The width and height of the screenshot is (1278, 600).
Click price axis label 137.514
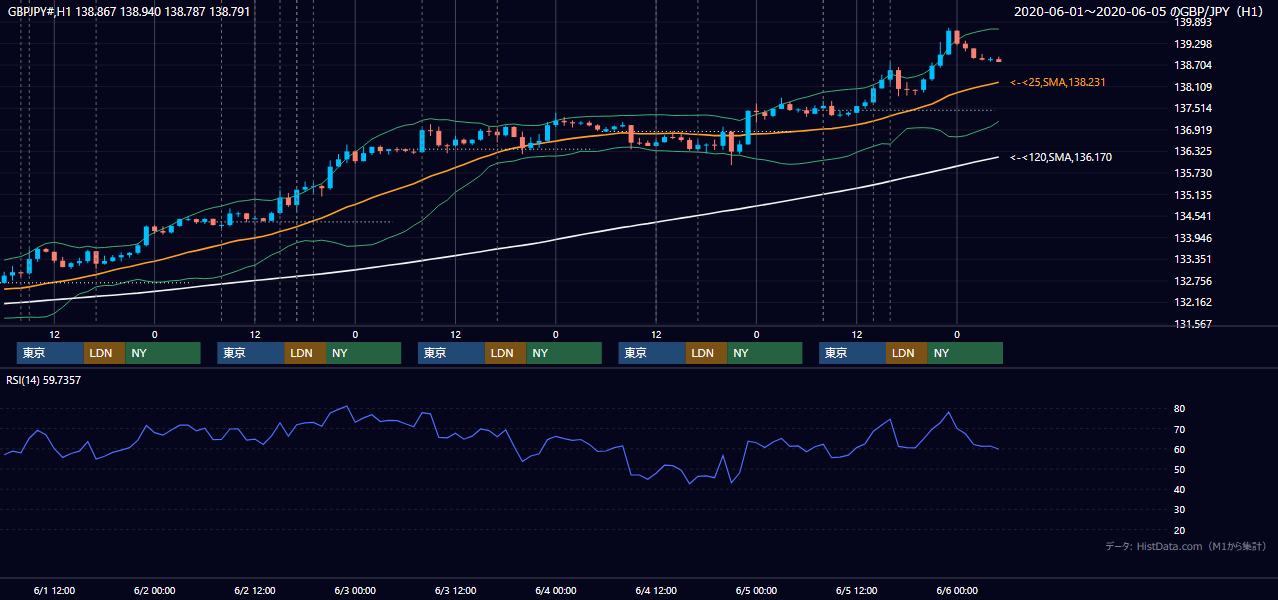point(1193,108)
